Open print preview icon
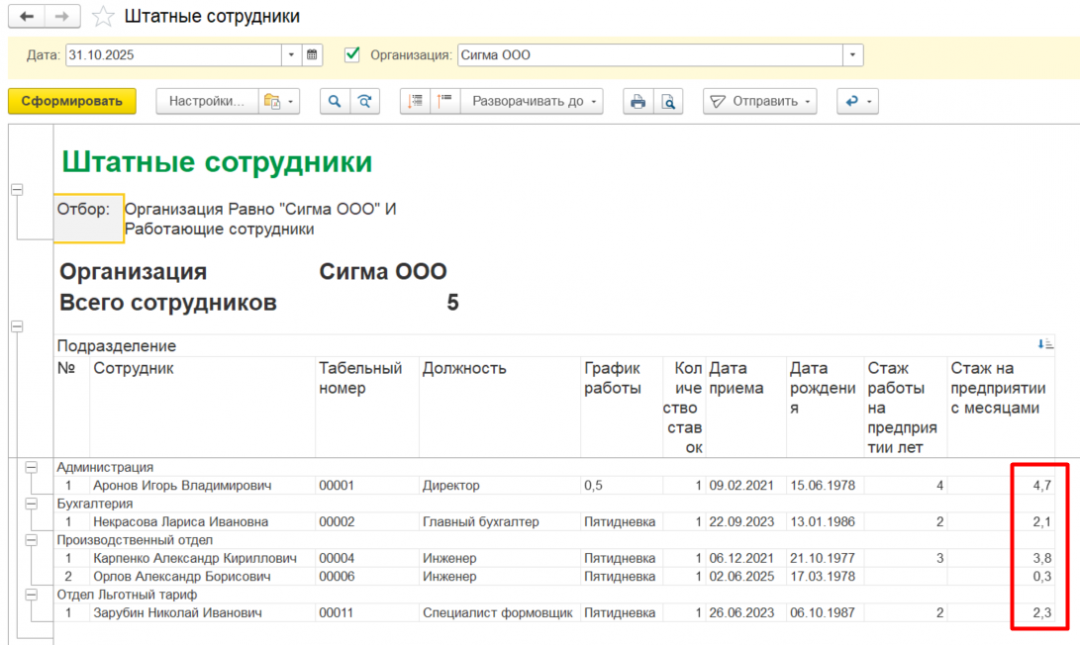1080x645 pixels. 668,101
